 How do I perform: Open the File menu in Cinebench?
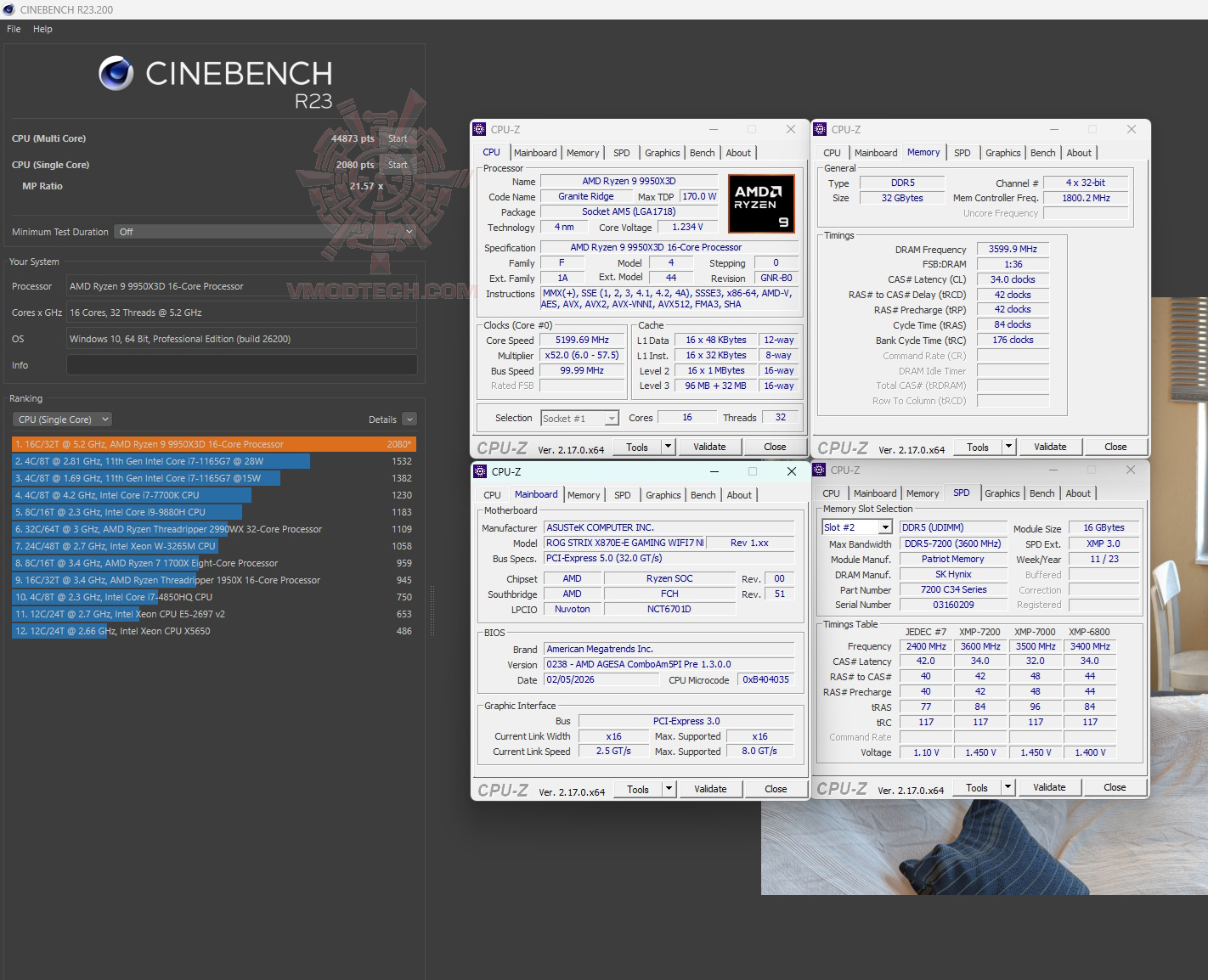click(14, 29)
